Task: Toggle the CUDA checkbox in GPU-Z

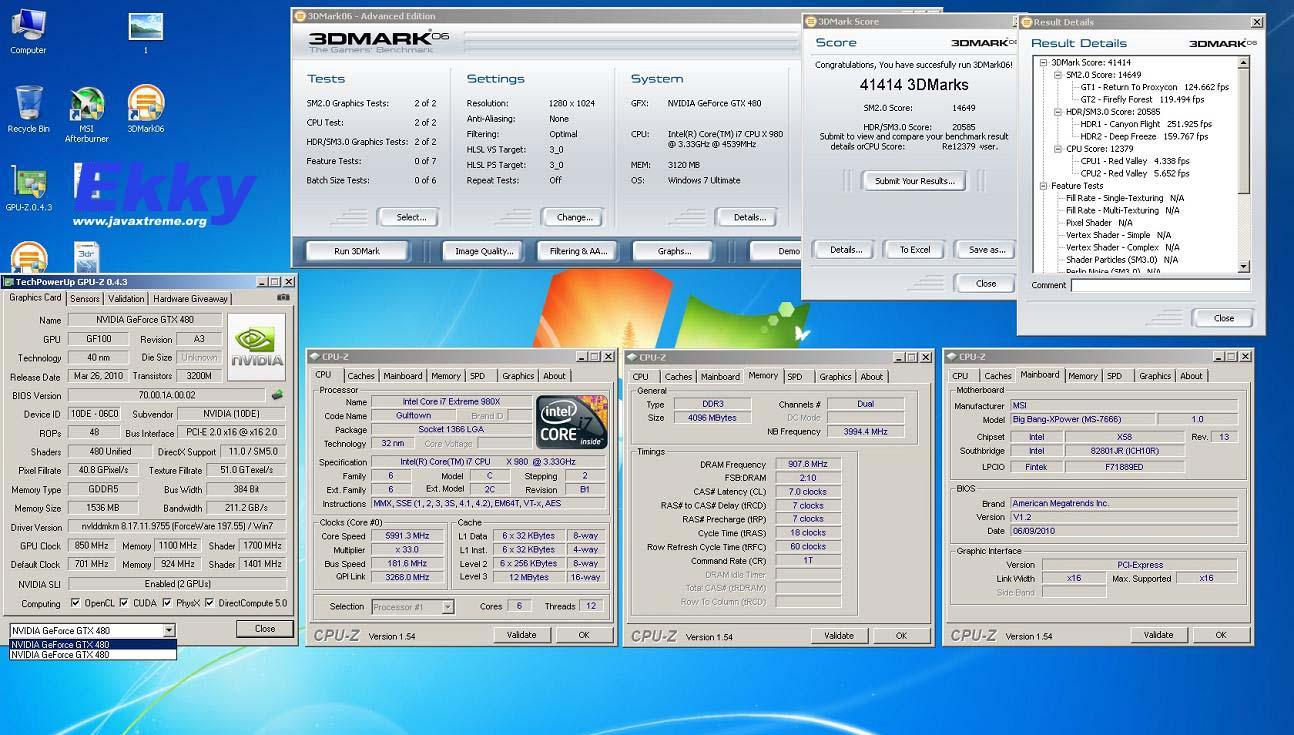Action: point(125,603)
